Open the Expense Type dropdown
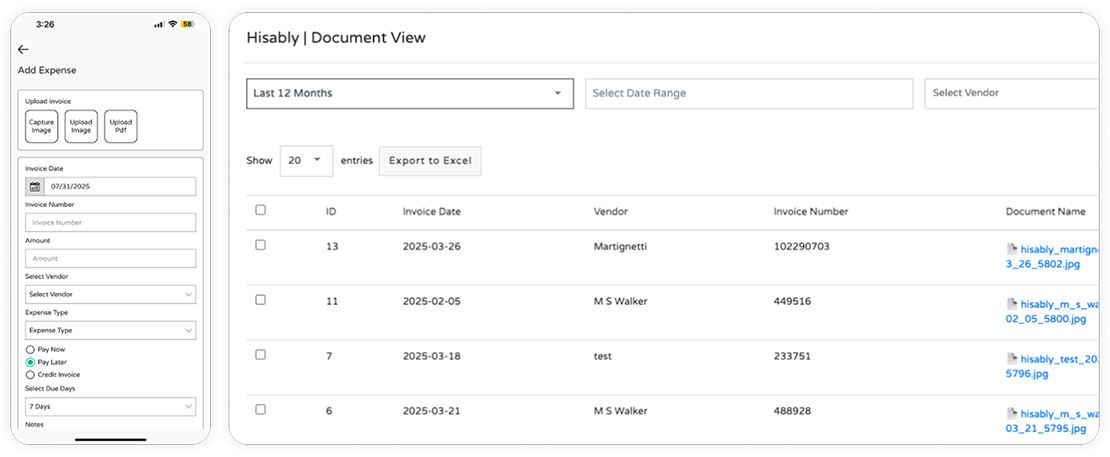 [x=110, y=330]
